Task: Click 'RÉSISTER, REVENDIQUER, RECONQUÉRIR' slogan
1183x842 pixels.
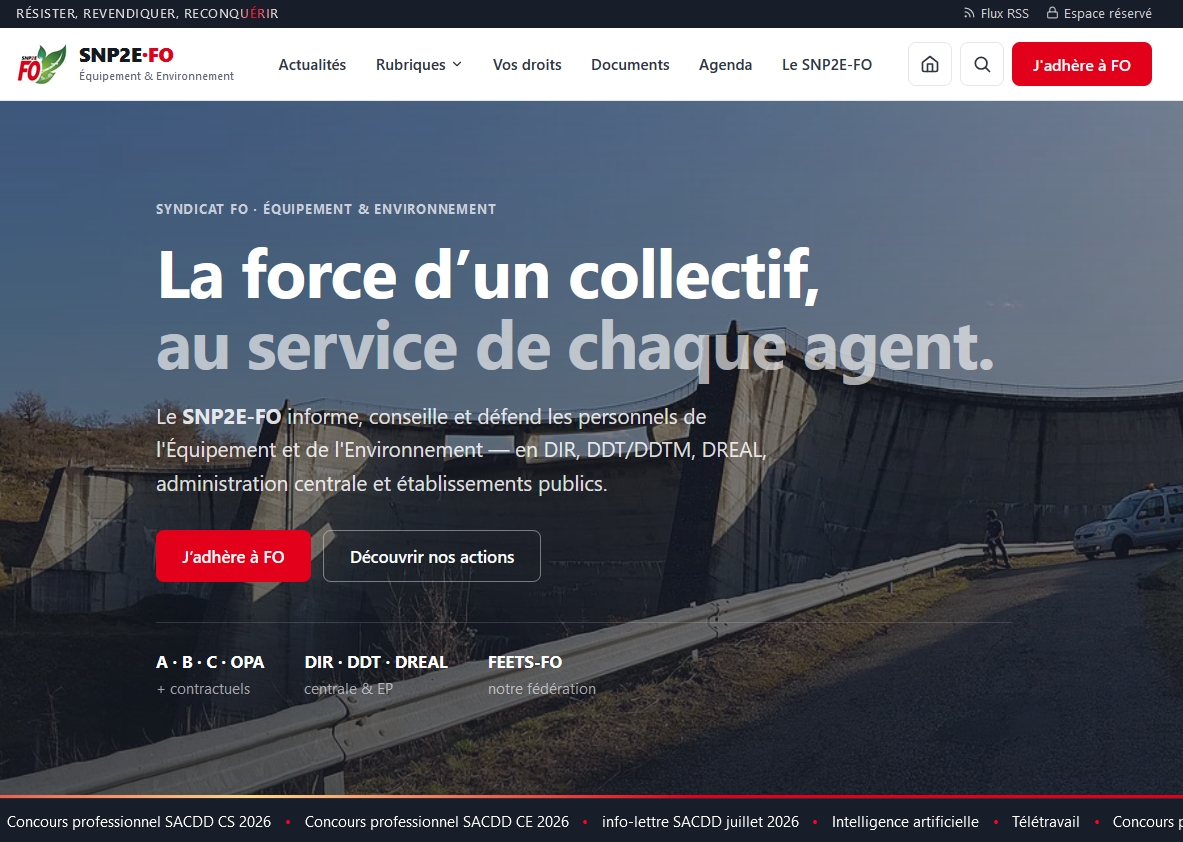Action: tap(147, 14)
